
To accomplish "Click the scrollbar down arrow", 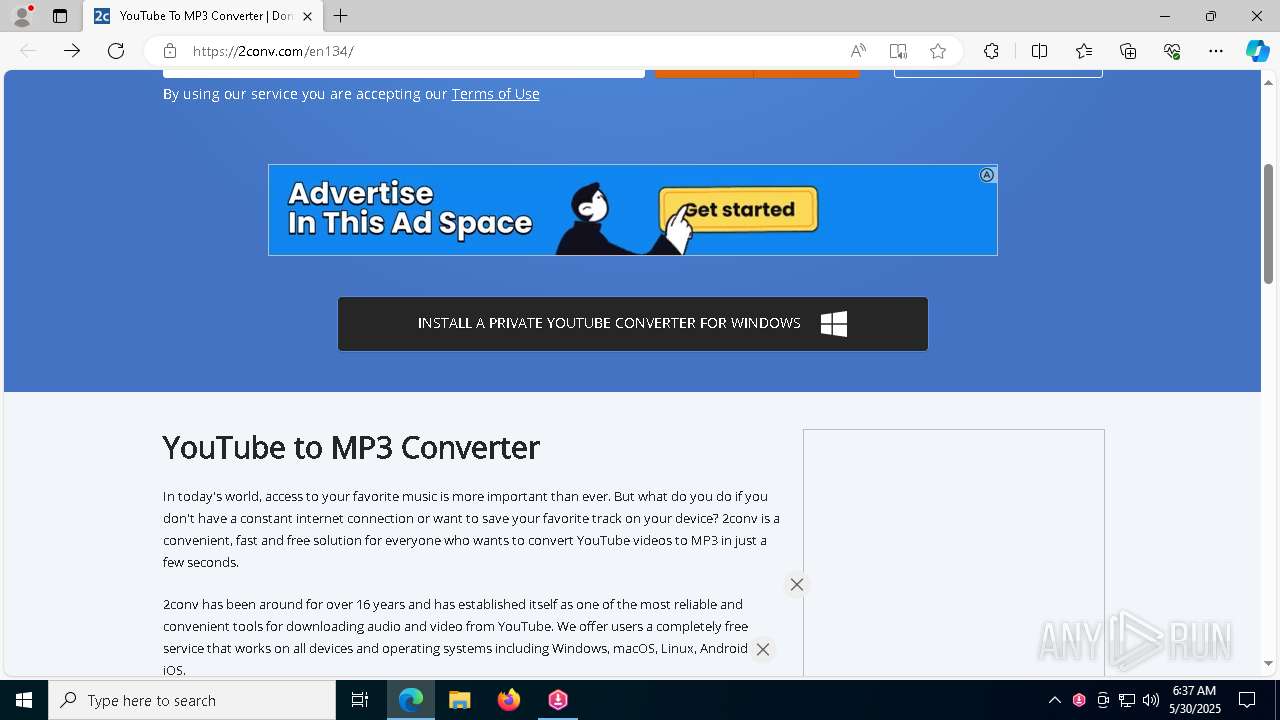I will pos(1269,663).
